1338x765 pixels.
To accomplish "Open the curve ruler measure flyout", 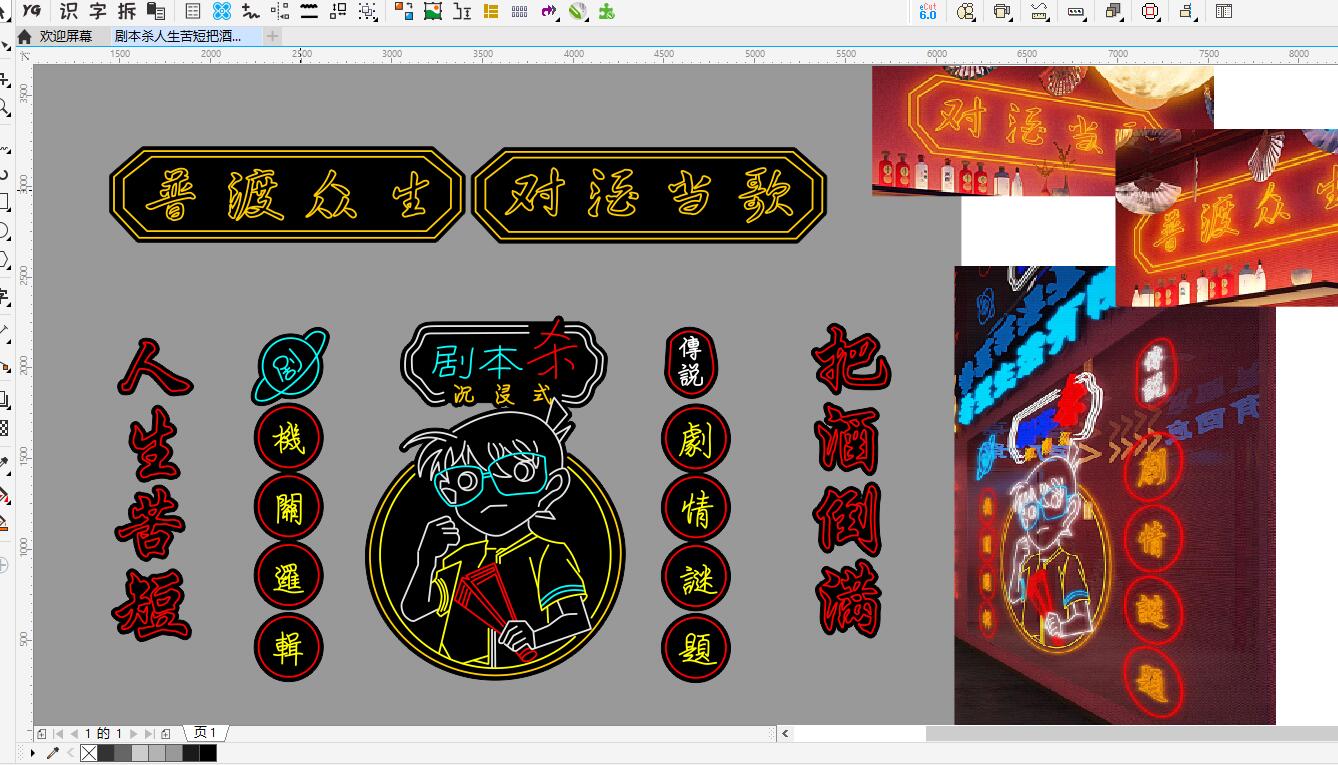I will tap(1039, 11).
